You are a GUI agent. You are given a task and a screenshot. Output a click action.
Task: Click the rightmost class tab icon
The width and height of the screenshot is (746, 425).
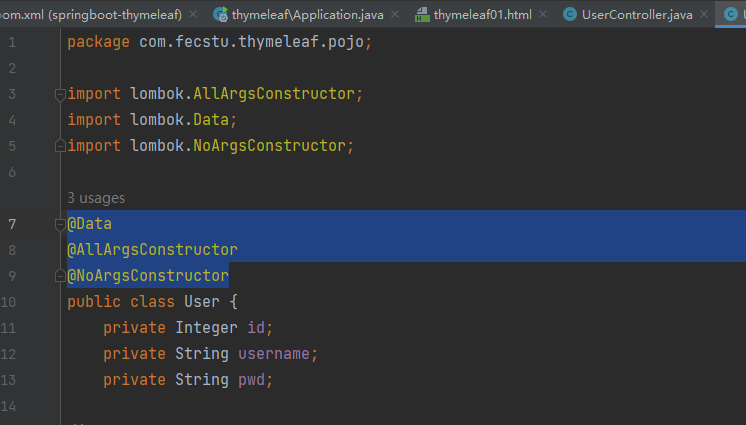[x=730, y=15]
